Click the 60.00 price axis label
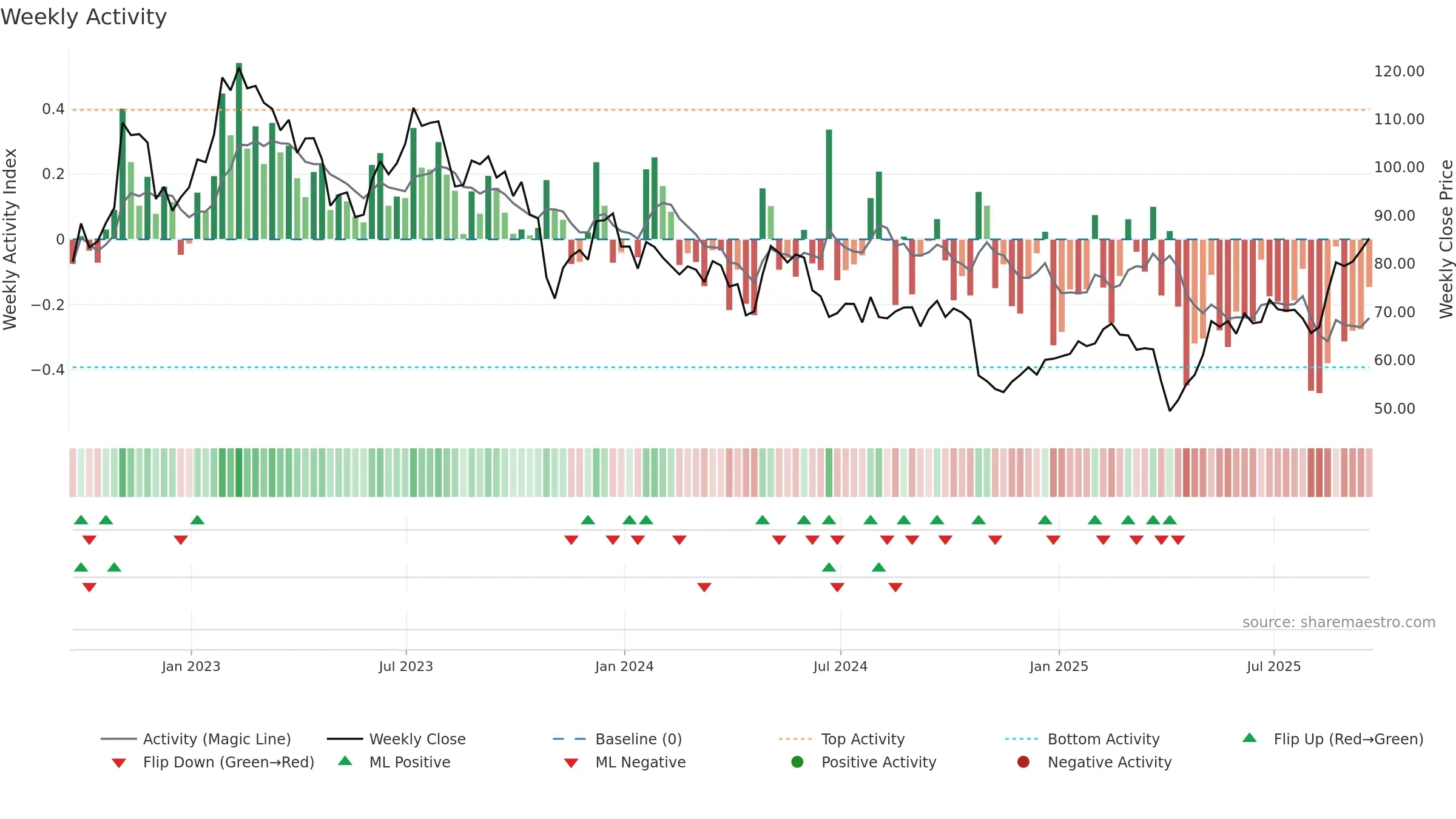Screen dimensions: 1456x819 1394,360
